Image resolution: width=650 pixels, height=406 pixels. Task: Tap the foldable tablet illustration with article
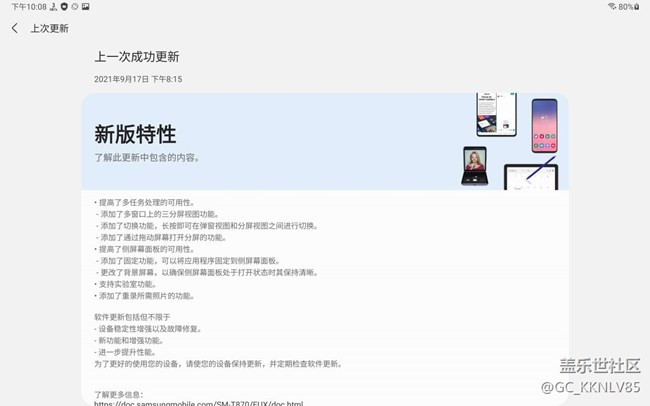497,115
